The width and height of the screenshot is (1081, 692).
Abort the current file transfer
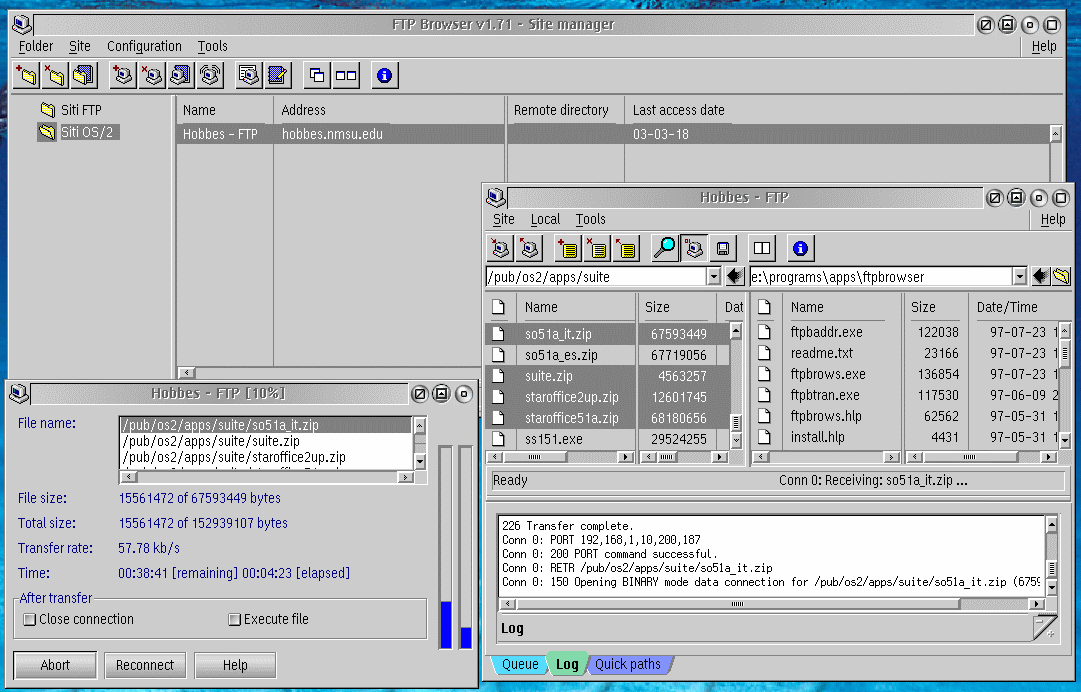55,665
